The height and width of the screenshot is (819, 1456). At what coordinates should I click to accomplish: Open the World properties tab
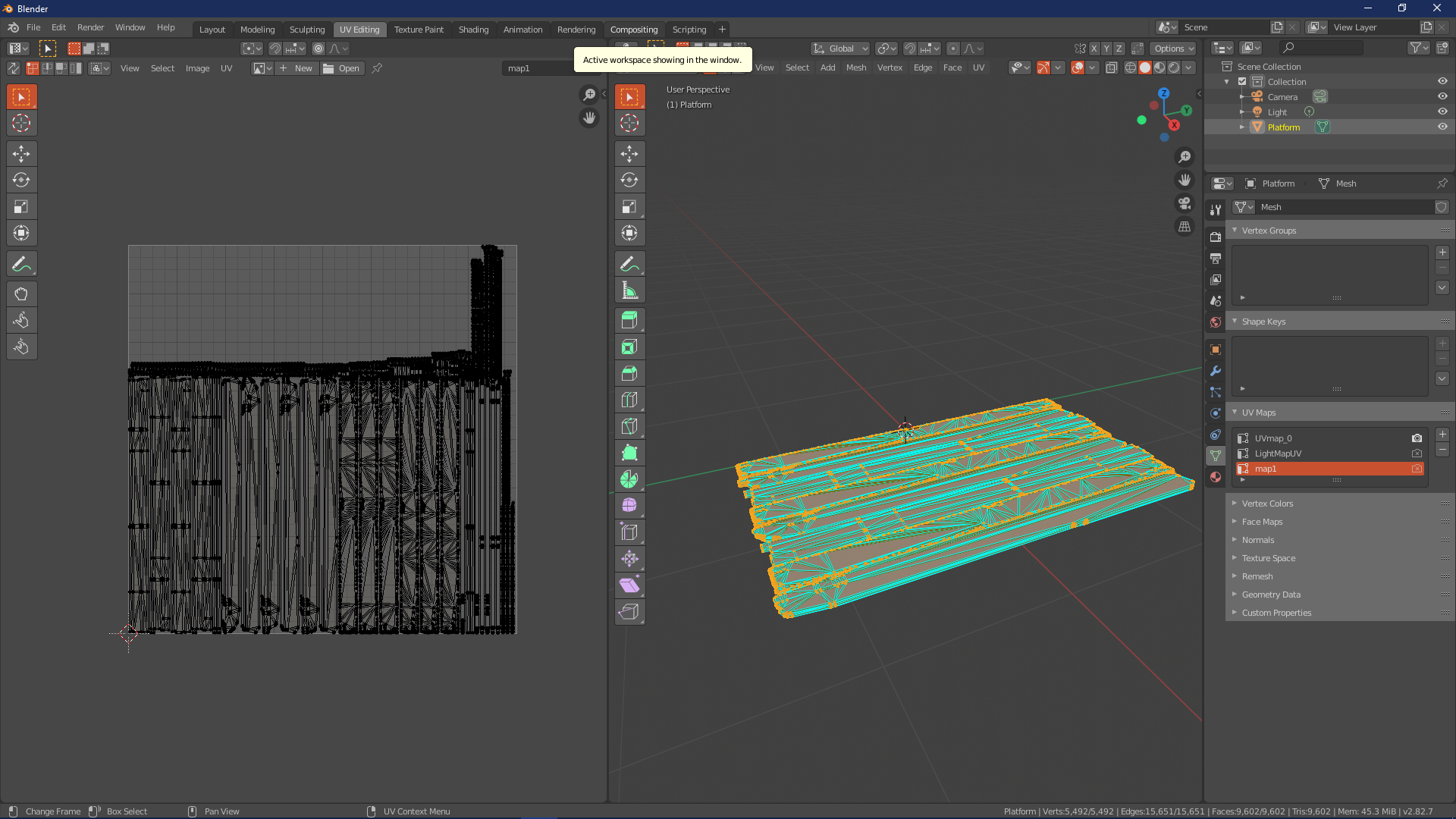[x=1216, y=322]
